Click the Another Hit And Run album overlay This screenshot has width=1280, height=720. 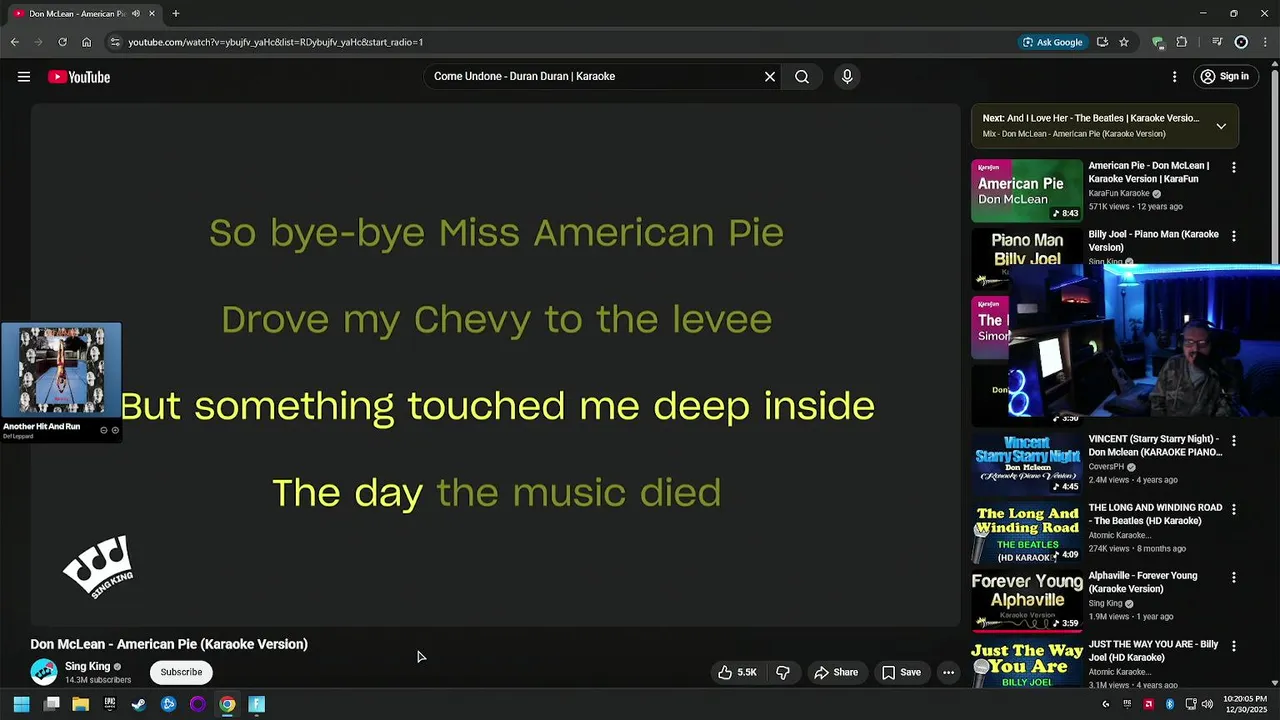[61, 382]
